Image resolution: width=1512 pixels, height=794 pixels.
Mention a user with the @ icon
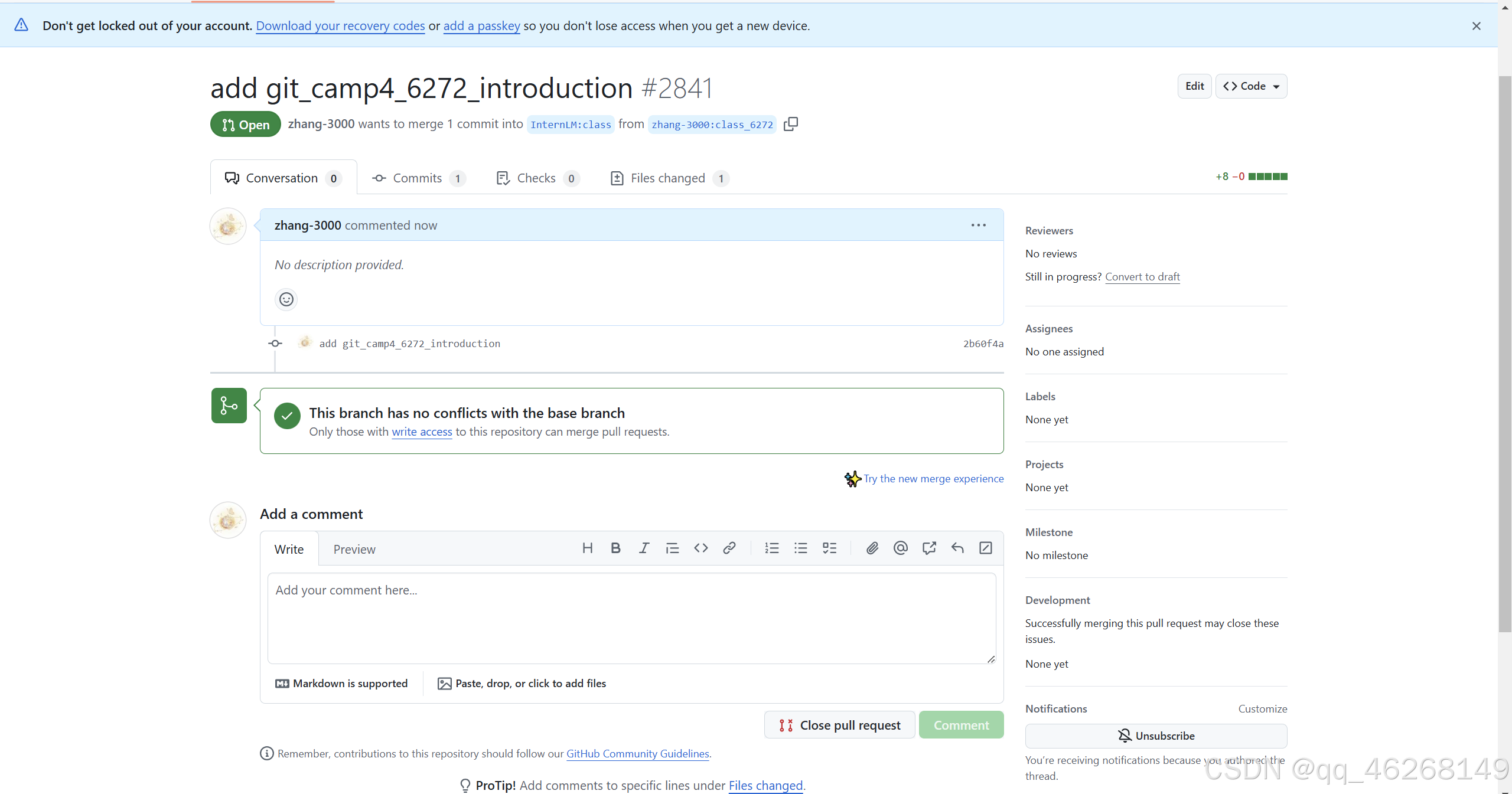pyautogui.click(x=900, y=548)
